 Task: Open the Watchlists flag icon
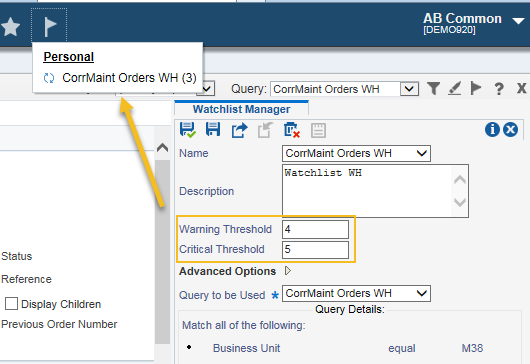point(49,26)
